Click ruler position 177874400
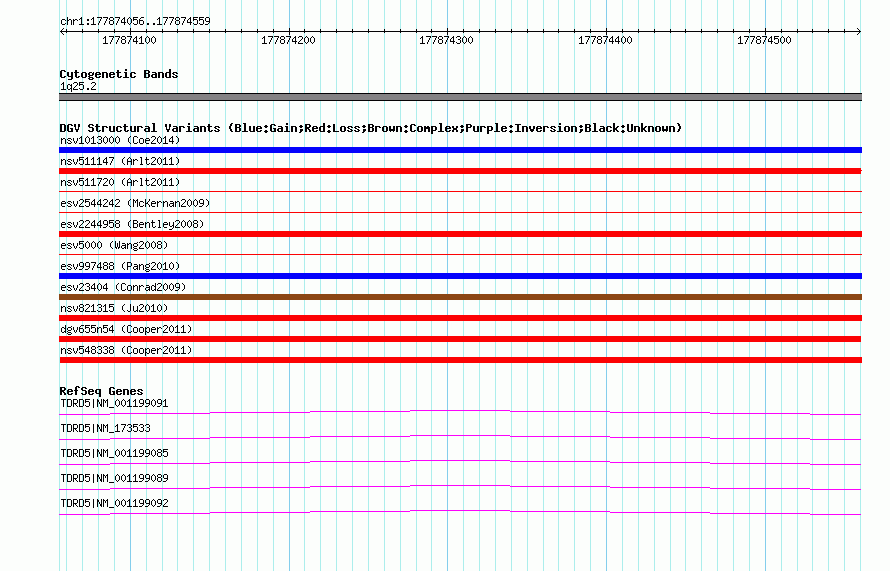890x571 pixels. pos(605,40)
